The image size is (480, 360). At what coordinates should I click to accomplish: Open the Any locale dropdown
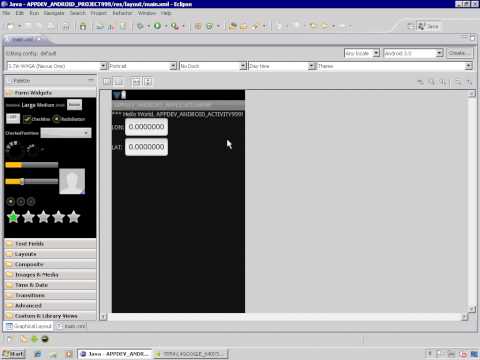tap(362, 53)
